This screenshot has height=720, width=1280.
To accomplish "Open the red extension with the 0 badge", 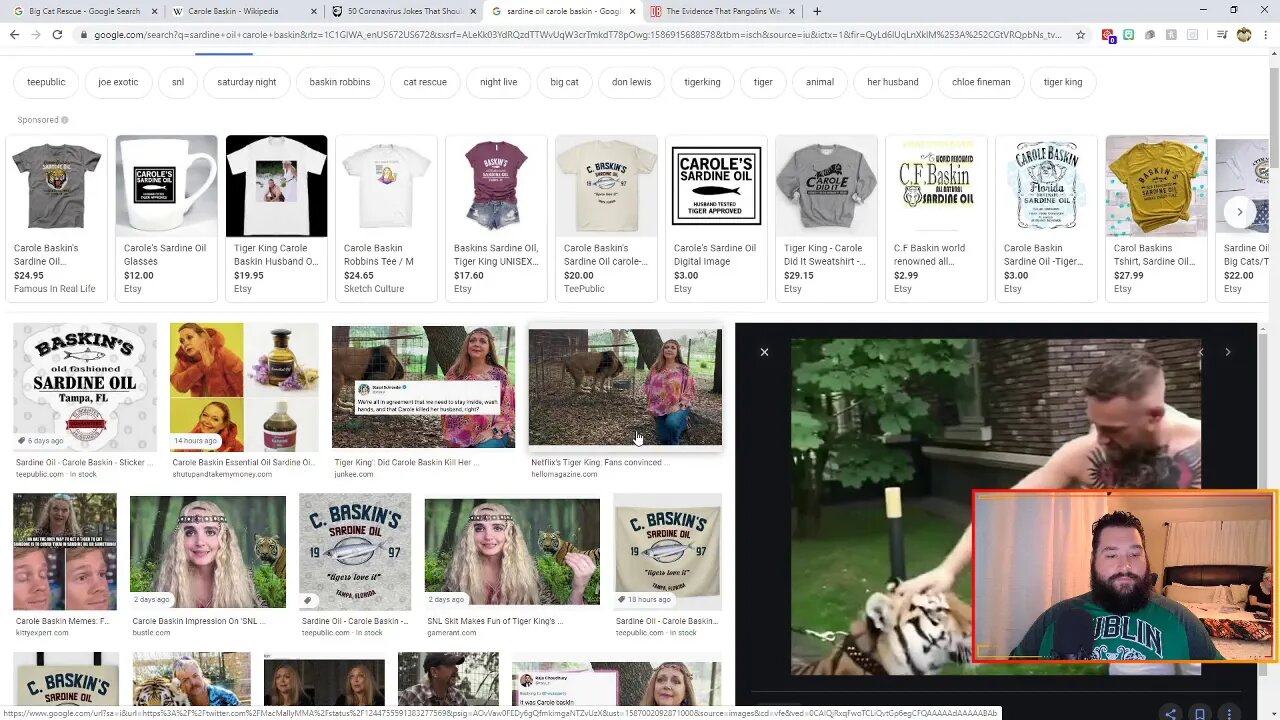I will tap(1108, 35).
